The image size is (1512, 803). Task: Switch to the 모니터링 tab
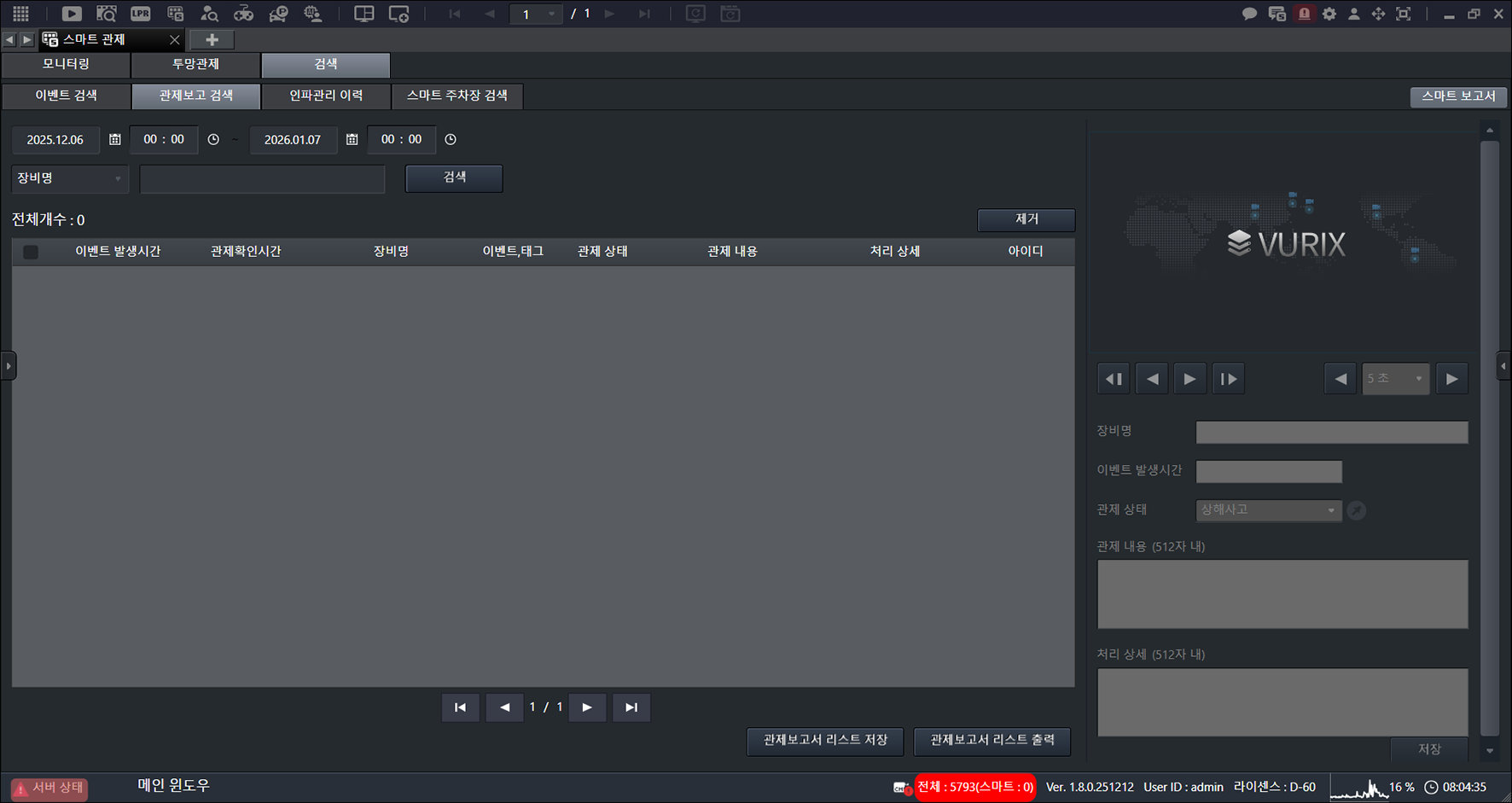coord(66,65)
